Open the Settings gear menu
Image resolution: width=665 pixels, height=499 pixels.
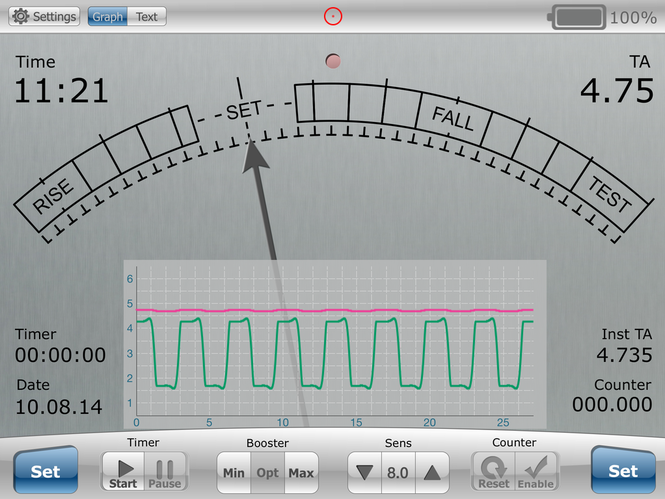[x=43, y=17]
